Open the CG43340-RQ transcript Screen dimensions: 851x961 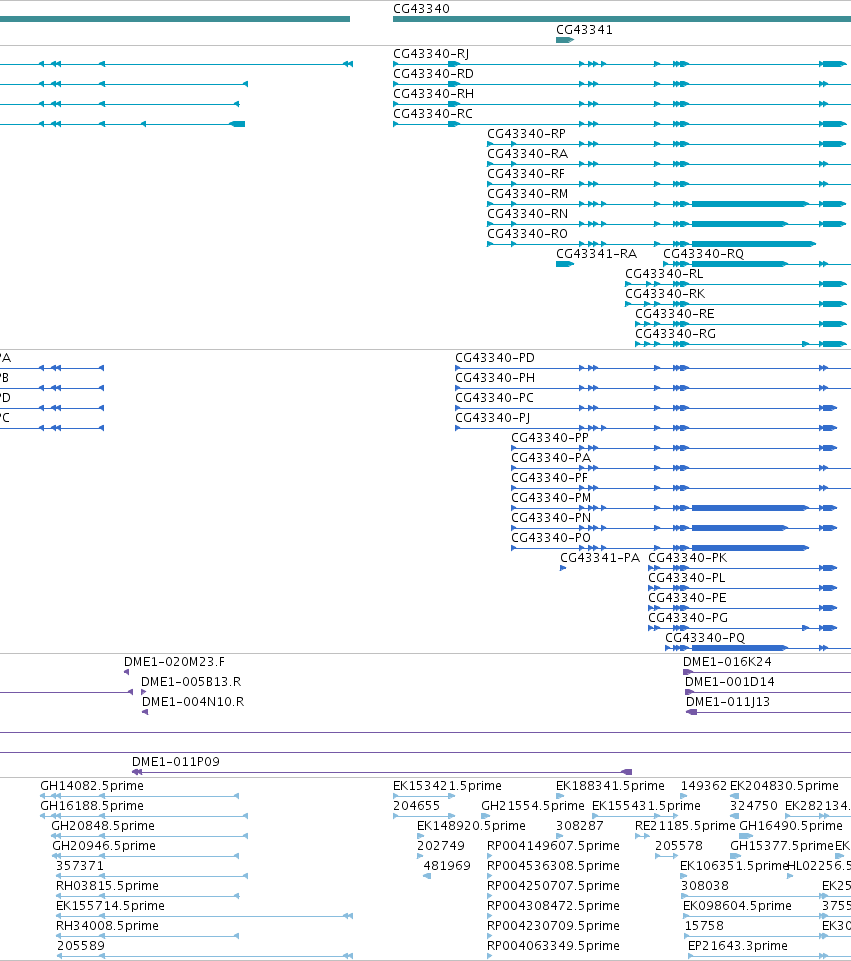point(703,254)
